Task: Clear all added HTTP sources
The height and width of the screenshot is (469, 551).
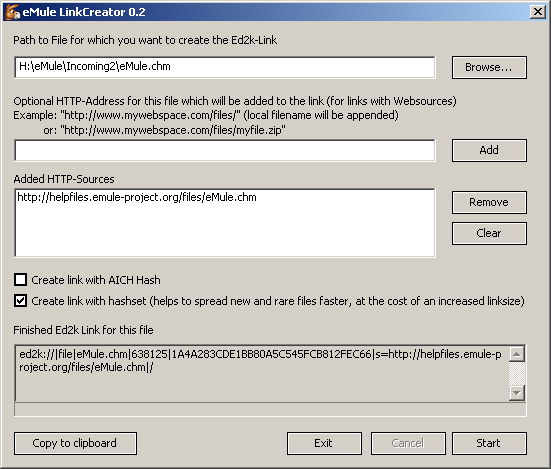Action: 489,233
